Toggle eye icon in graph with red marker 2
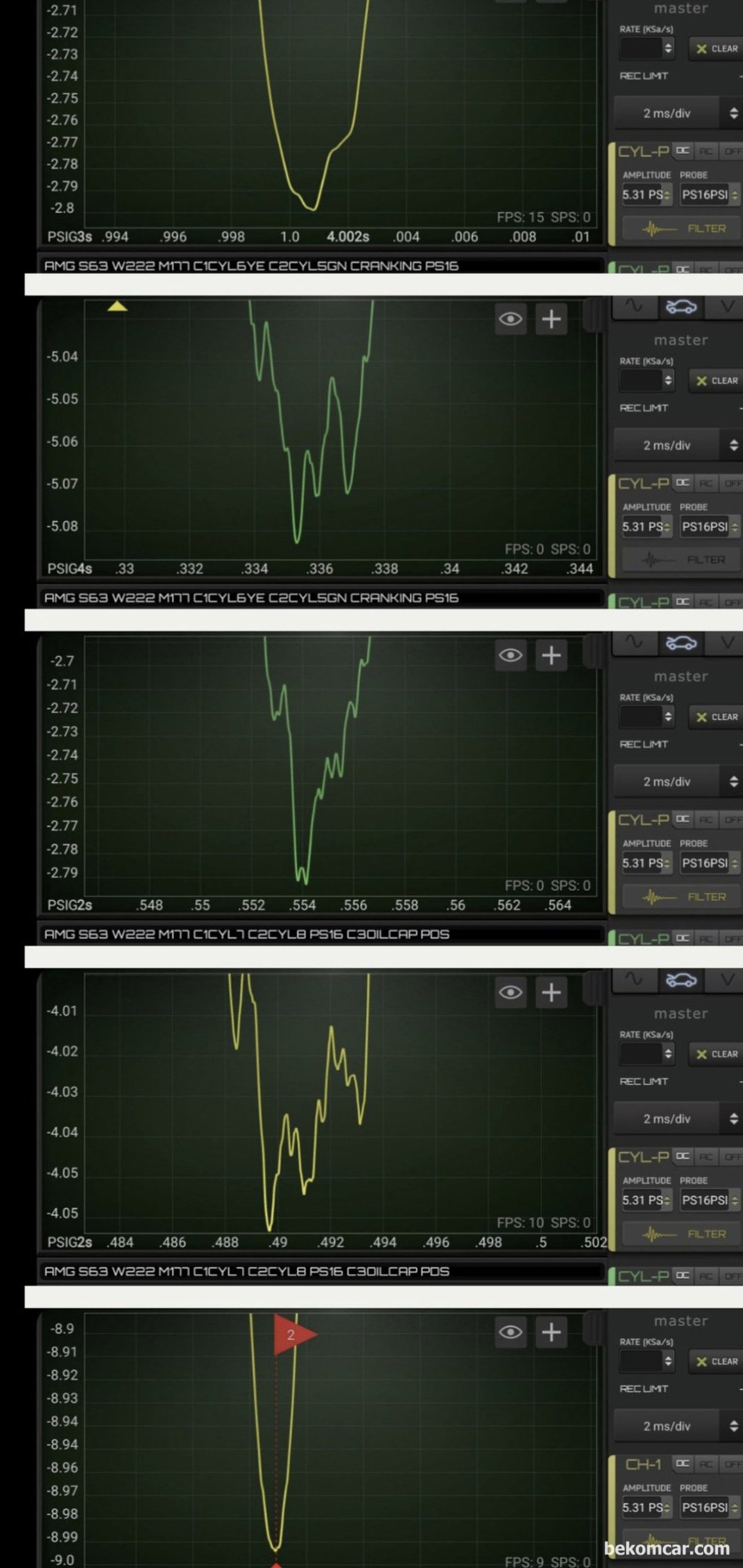743x1568 pixels. (511, 1332)
